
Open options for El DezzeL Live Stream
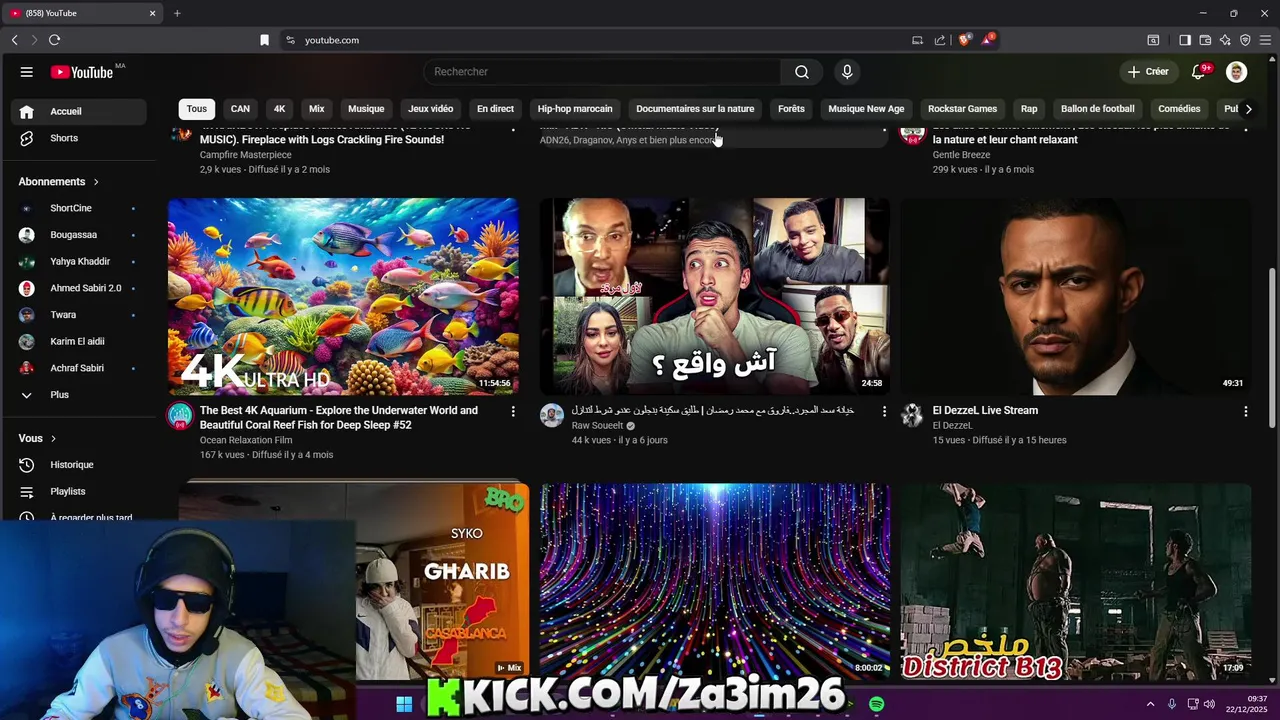(1245, 411)
